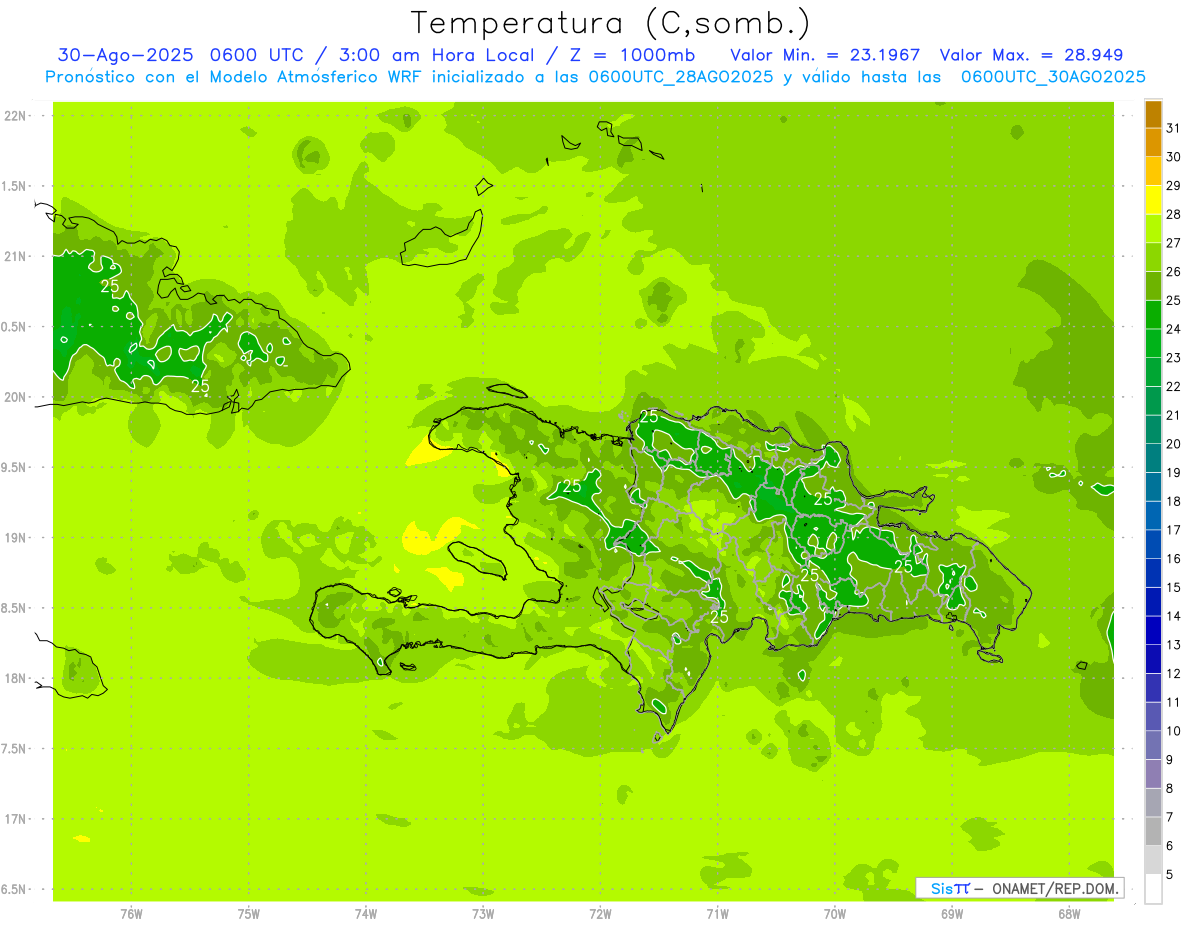The height and width of the screenshot is (927, 1200).
Task: Click the legend label 21
Action: tap(1173, 415)
